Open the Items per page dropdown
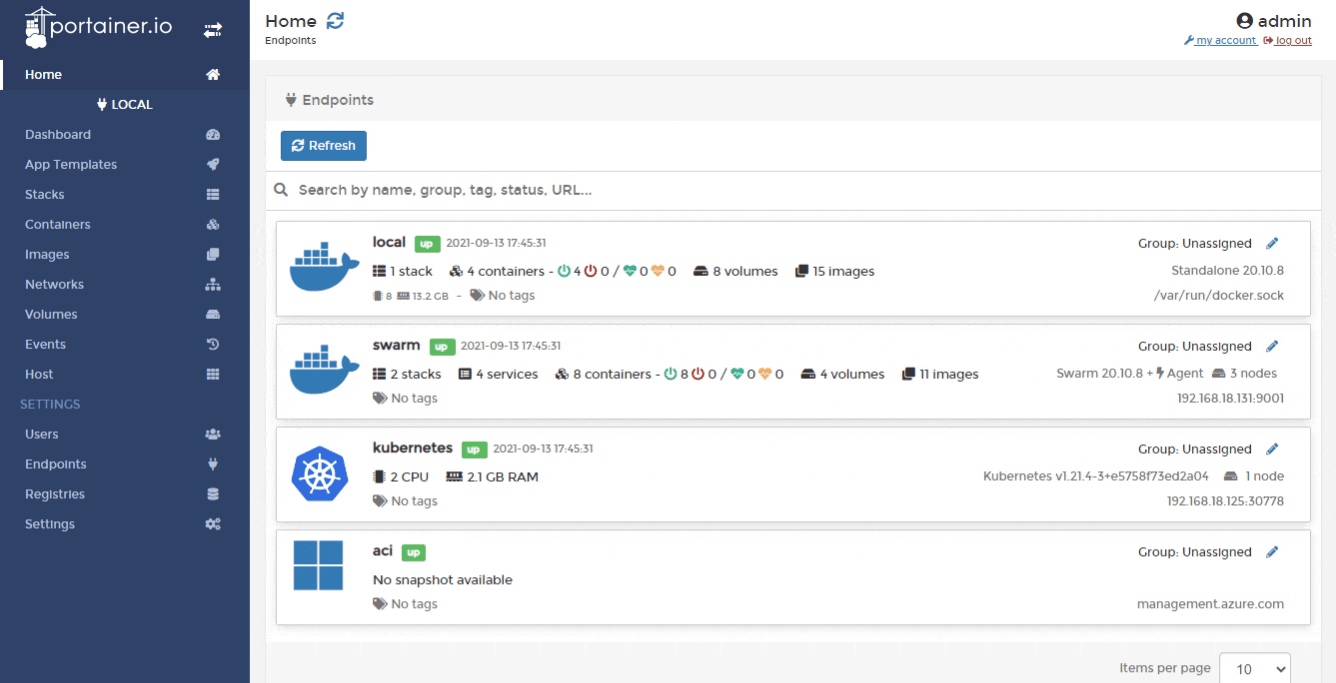The image size is (1336, 683). 1255,669
